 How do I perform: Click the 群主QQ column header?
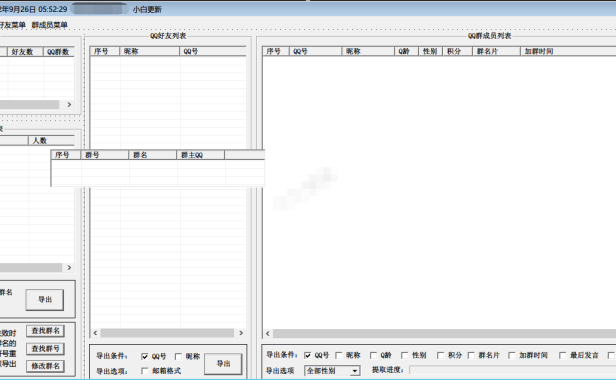click(200, 155)
